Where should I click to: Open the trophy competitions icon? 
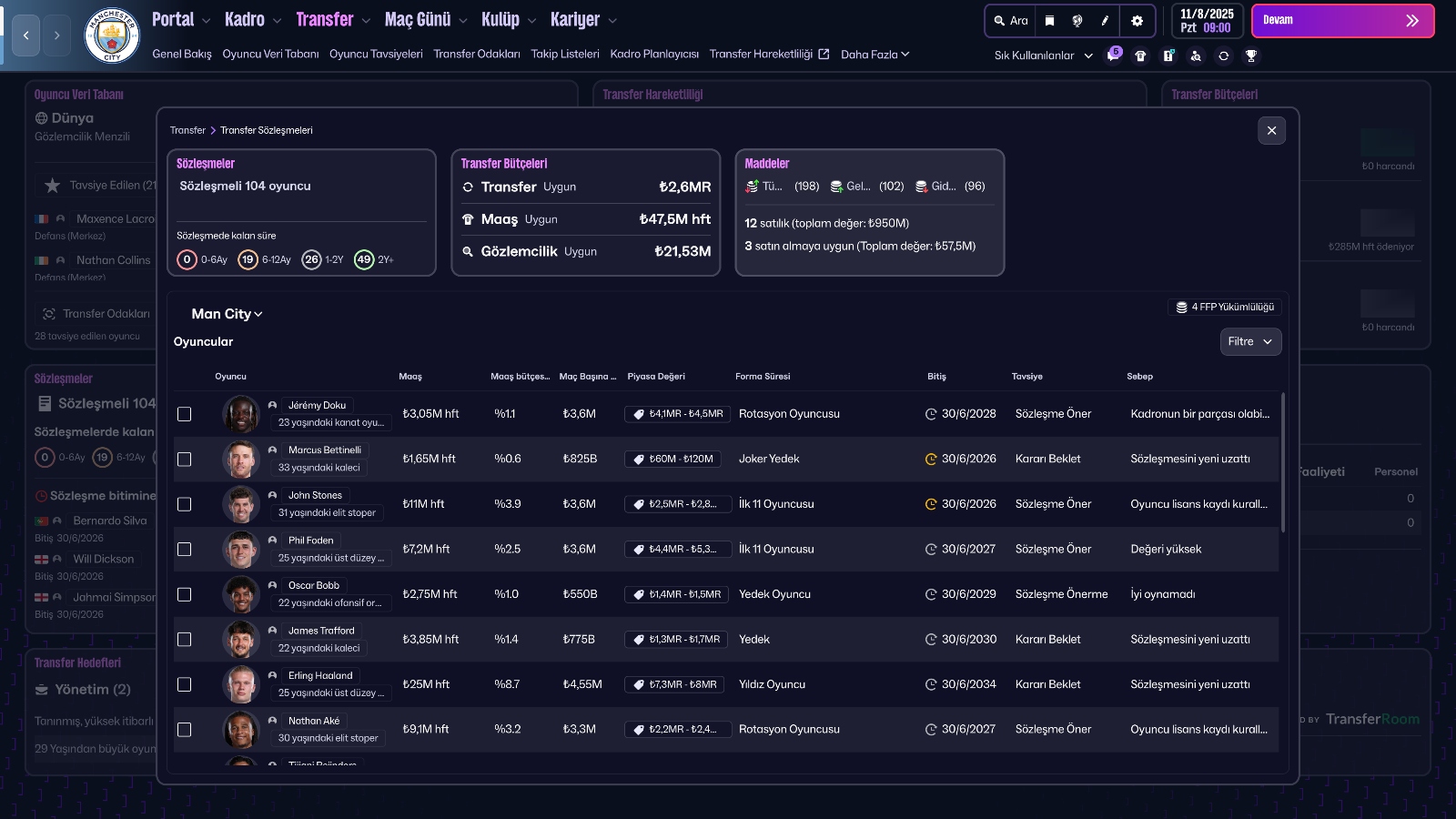click(1251, 56)
